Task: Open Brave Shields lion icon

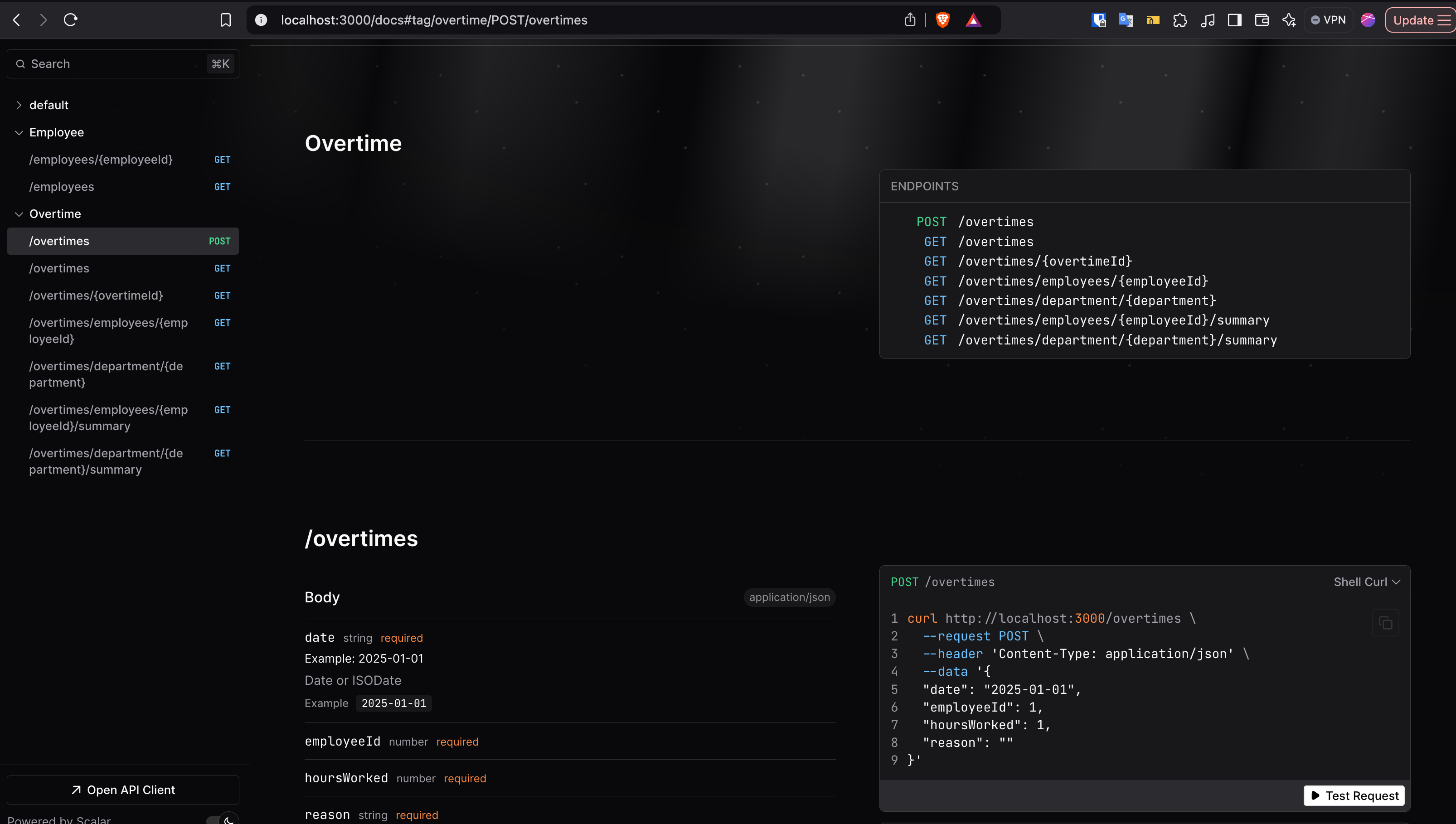Action: (x=942, y=20)
